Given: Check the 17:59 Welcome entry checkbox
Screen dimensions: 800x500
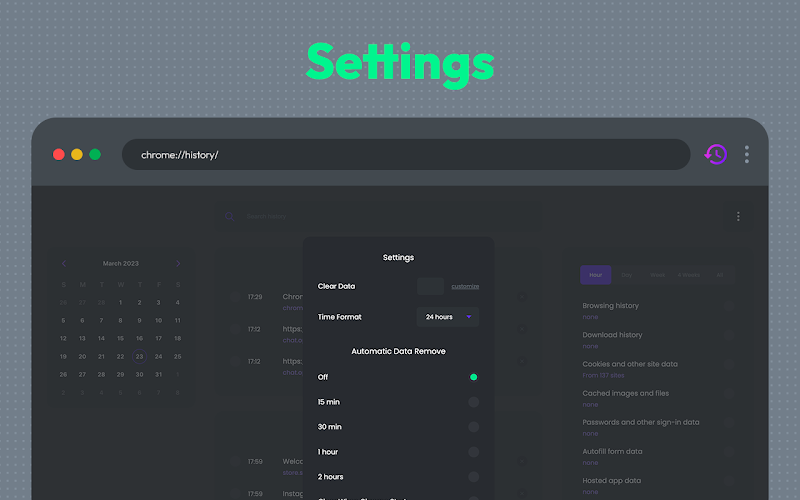Looking at the screenshot, I should pos(235,461).
